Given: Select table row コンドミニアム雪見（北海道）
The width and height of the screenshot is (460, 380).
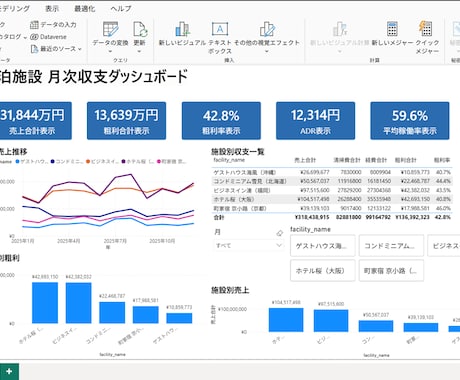Looking at the screenshot, I should (332, 181).
